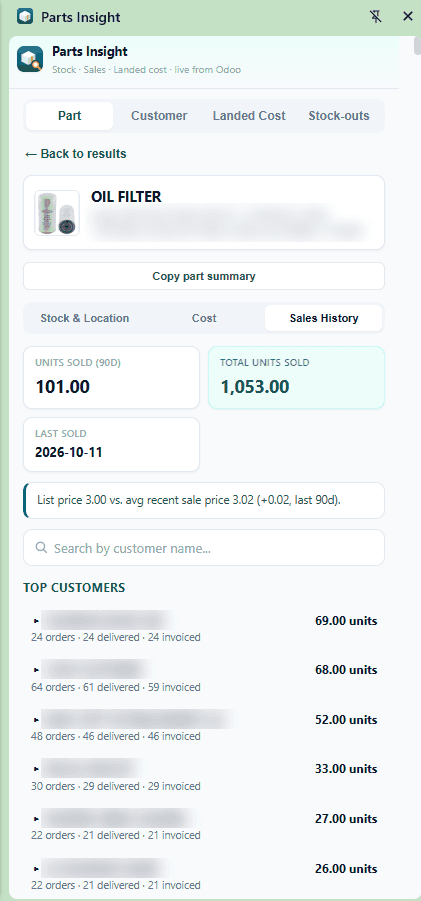Image resolution: width=421 pixels, height=901 pixels.
Task: Click the Parts Insight header logo
Action: coord(30,59)
